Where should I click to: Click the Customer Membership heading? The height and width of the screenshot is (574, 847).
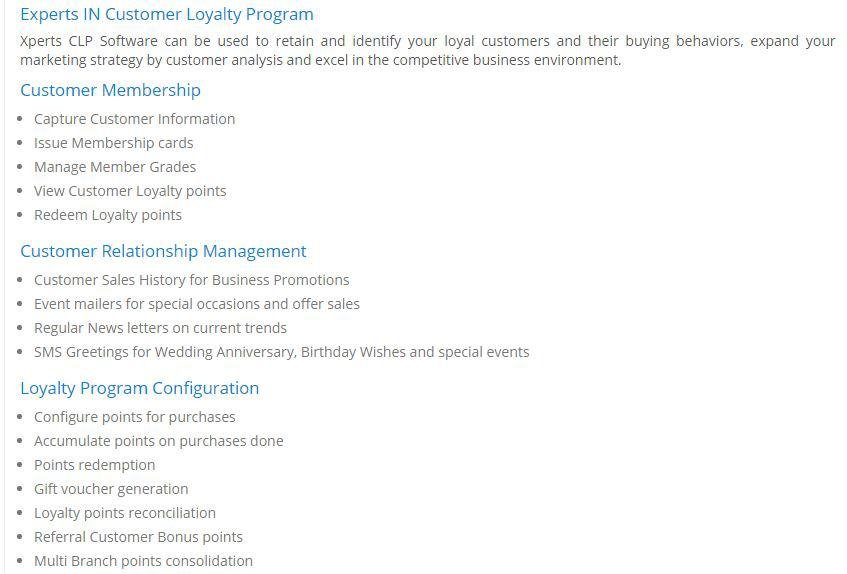[x=110, y=90]
